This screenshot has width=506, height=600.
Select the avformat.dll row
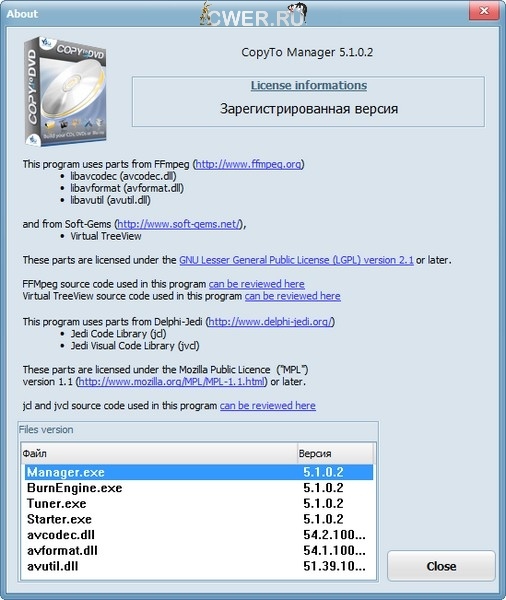pos(199,551)
